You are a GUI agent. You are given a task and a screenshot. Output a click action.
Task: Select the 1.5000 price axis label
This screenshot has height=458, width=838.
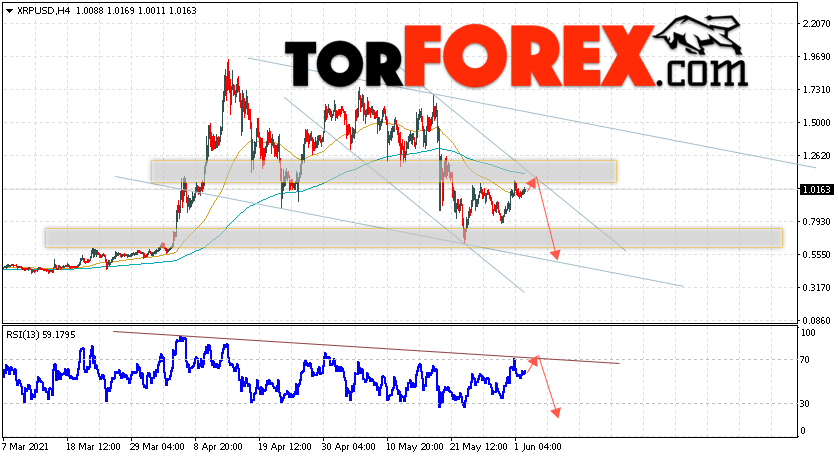point(817,123)
